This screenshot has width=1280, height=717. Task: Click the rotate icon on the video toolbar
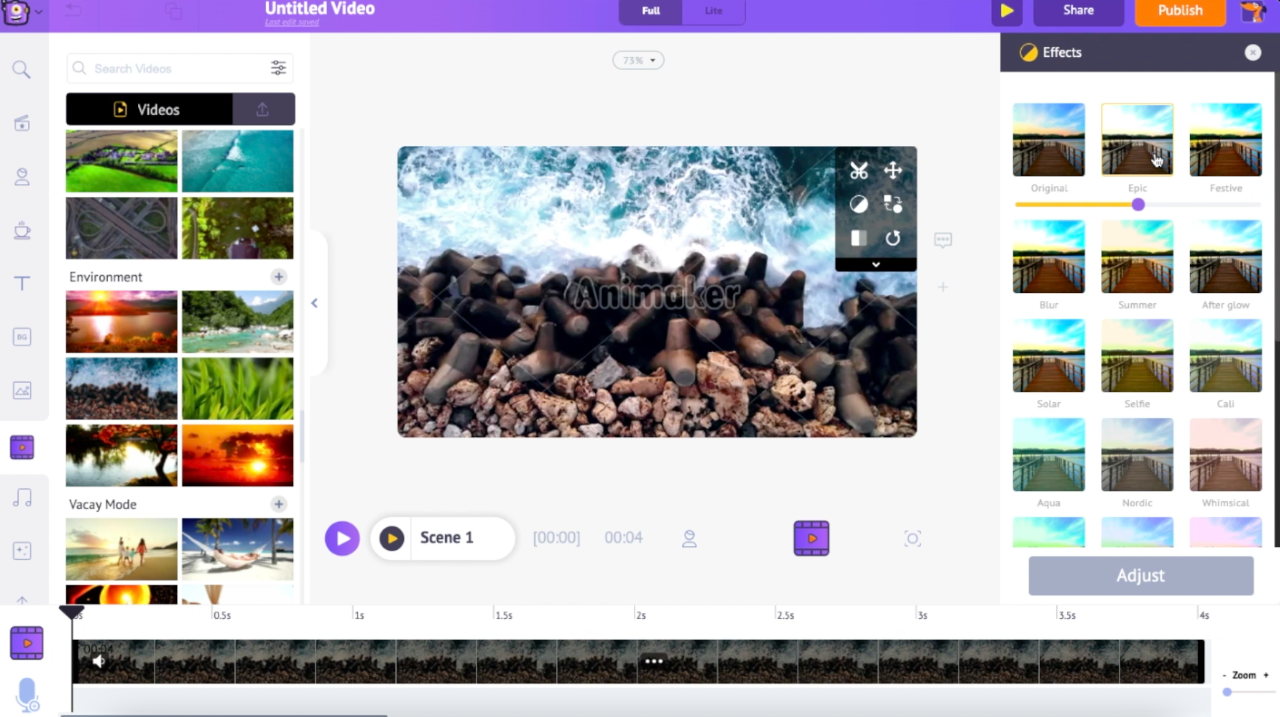coord(892,238)
